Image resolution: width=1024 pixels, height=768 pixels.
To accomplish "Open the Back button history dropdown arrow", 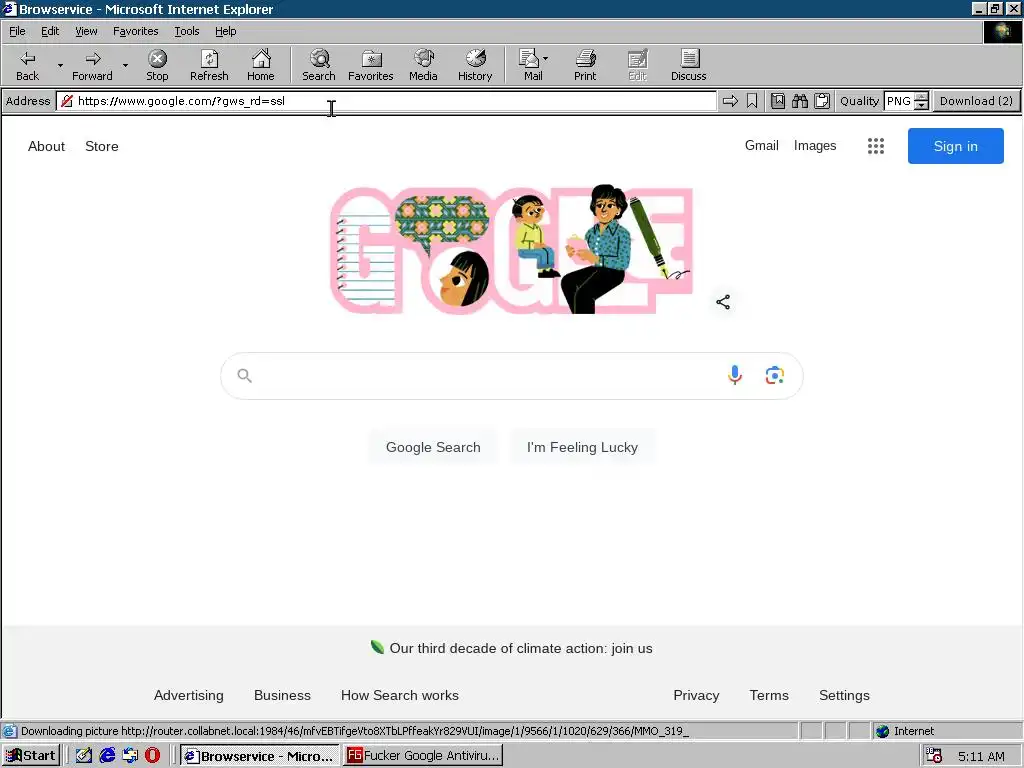I will [60, 65].
